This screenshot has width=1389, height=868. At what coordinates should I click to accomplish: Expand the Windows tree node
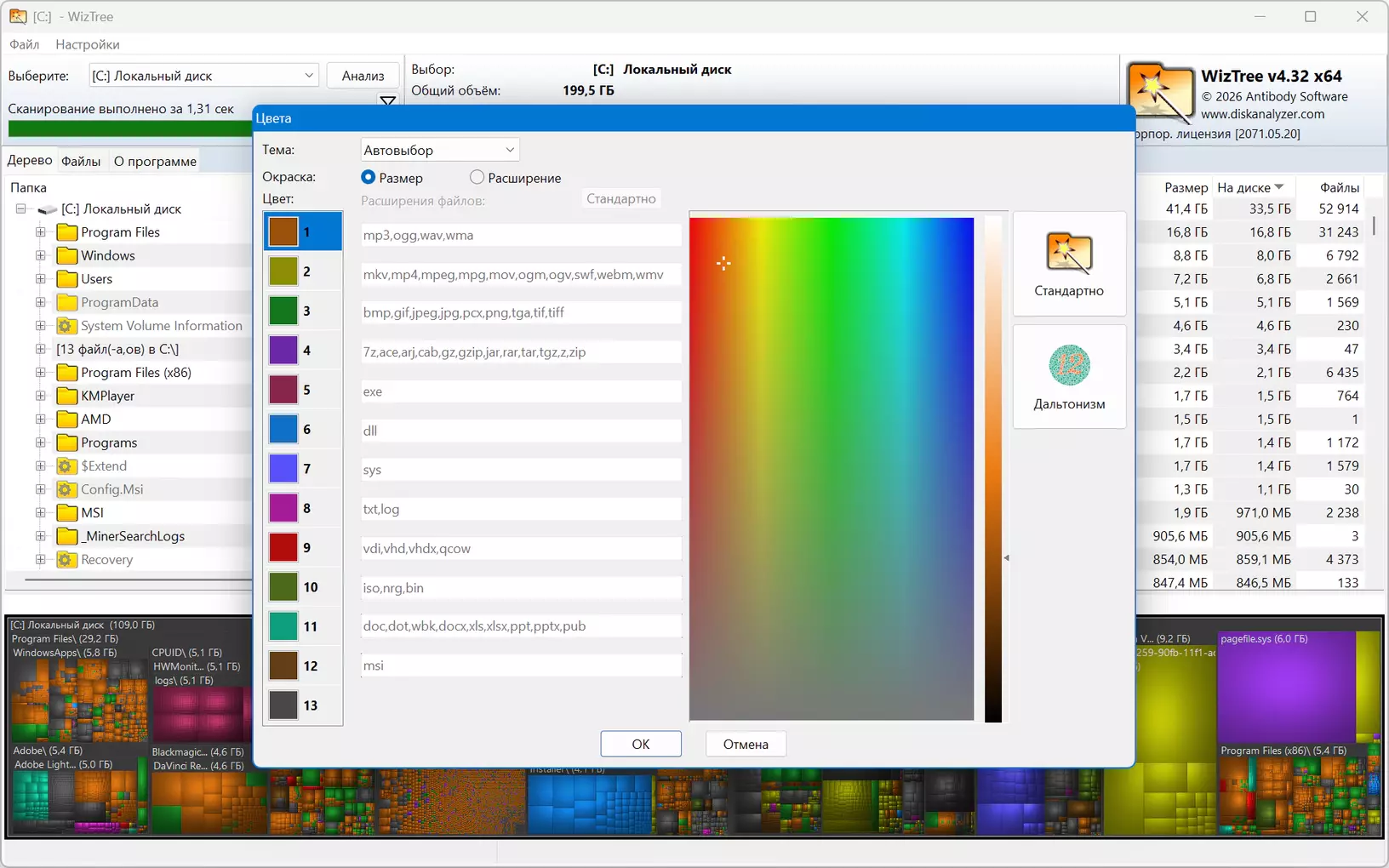click(x=40, y=255)
